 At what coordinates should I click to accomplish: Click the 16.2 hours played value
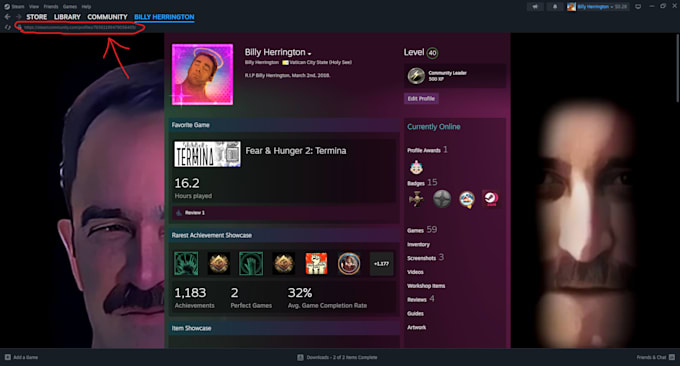[187, 183]
